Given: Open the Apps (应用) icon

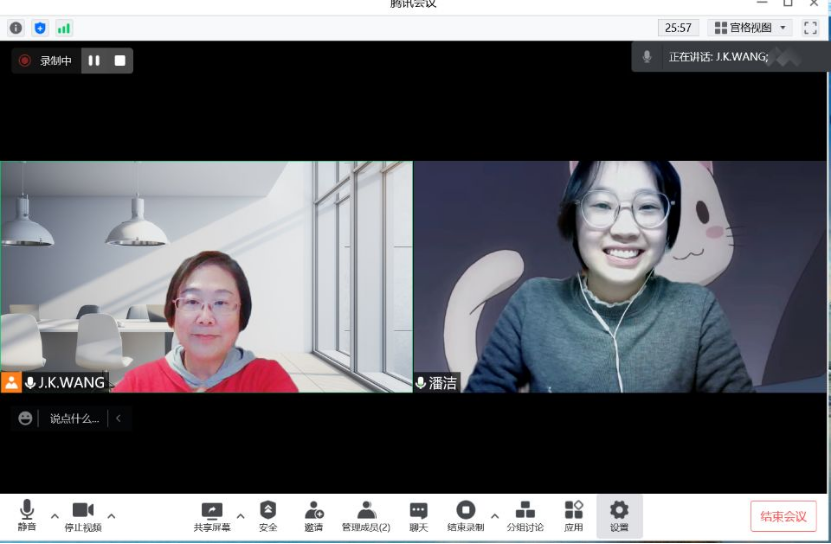Looking at the screenshot, I should 573,516.
